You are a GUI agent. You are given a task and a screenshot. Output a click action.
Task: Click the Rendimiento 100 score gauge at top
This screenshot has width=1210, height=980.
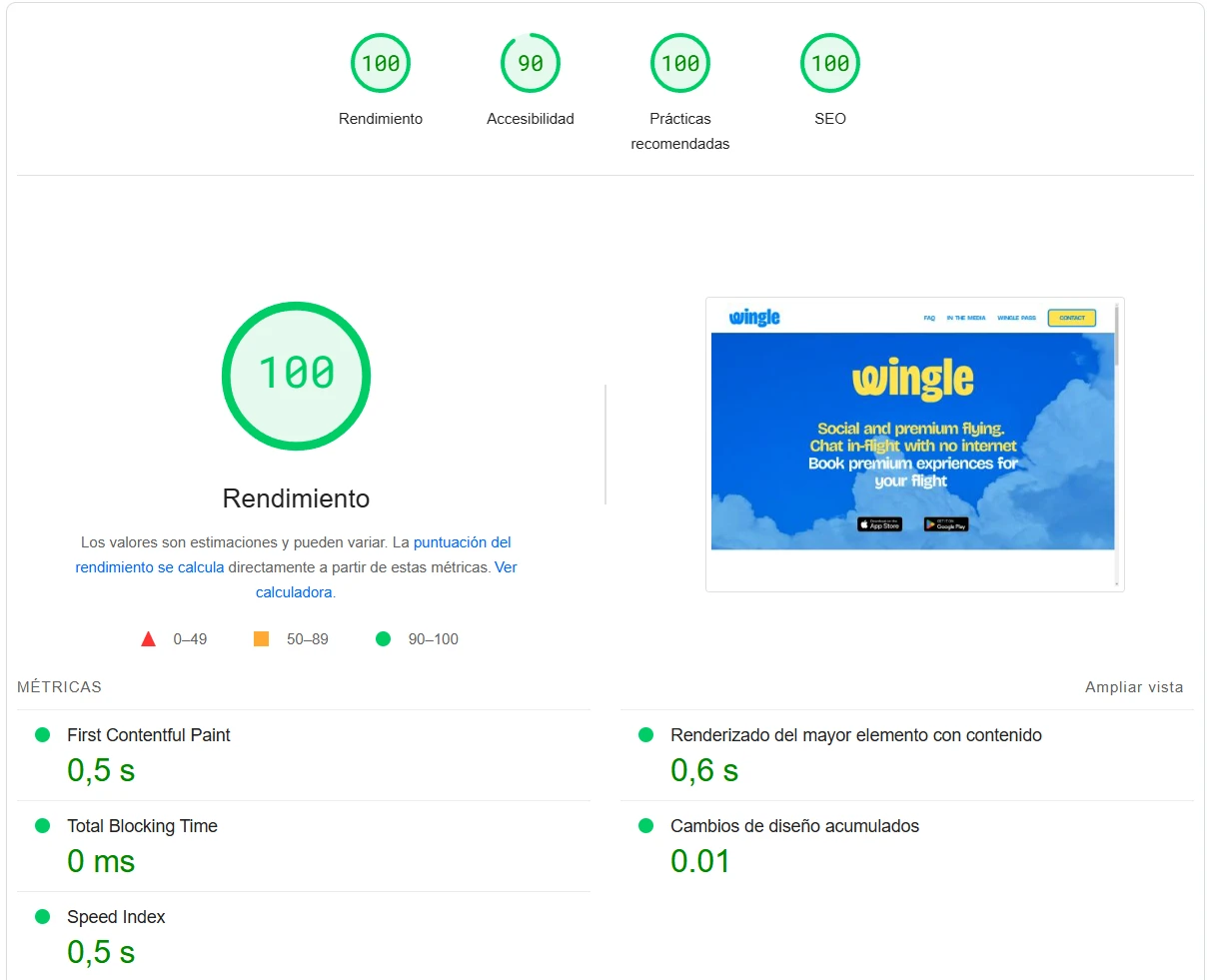[x=381, y=64]
